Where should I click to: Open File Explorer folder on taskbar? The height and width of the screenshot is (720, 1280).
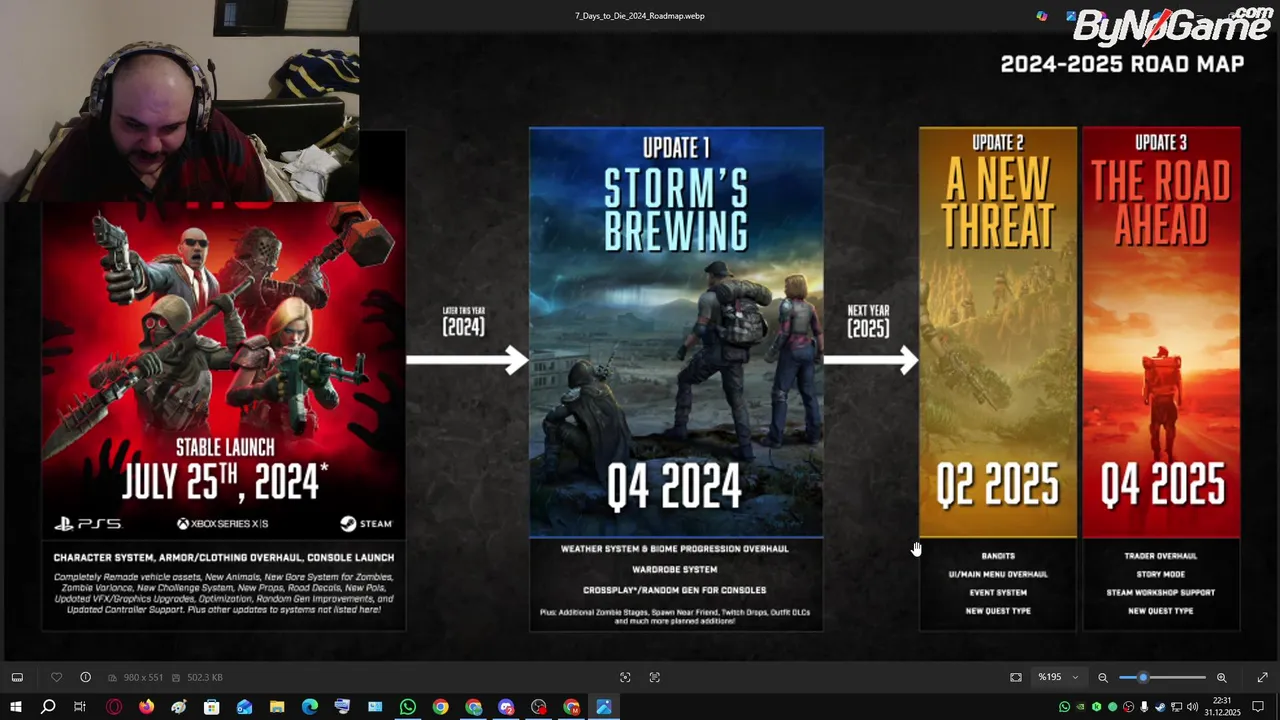tap(277, 707)
